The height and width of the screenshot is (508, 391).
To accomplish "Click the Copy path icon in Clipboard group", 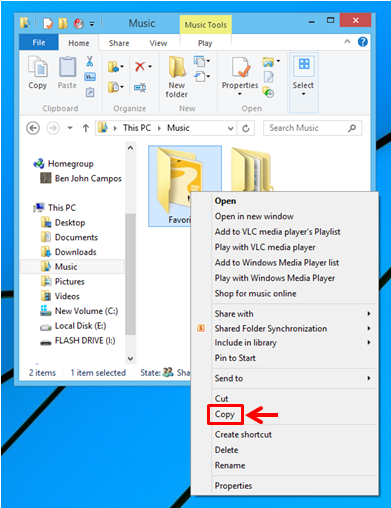I will 90,77.
